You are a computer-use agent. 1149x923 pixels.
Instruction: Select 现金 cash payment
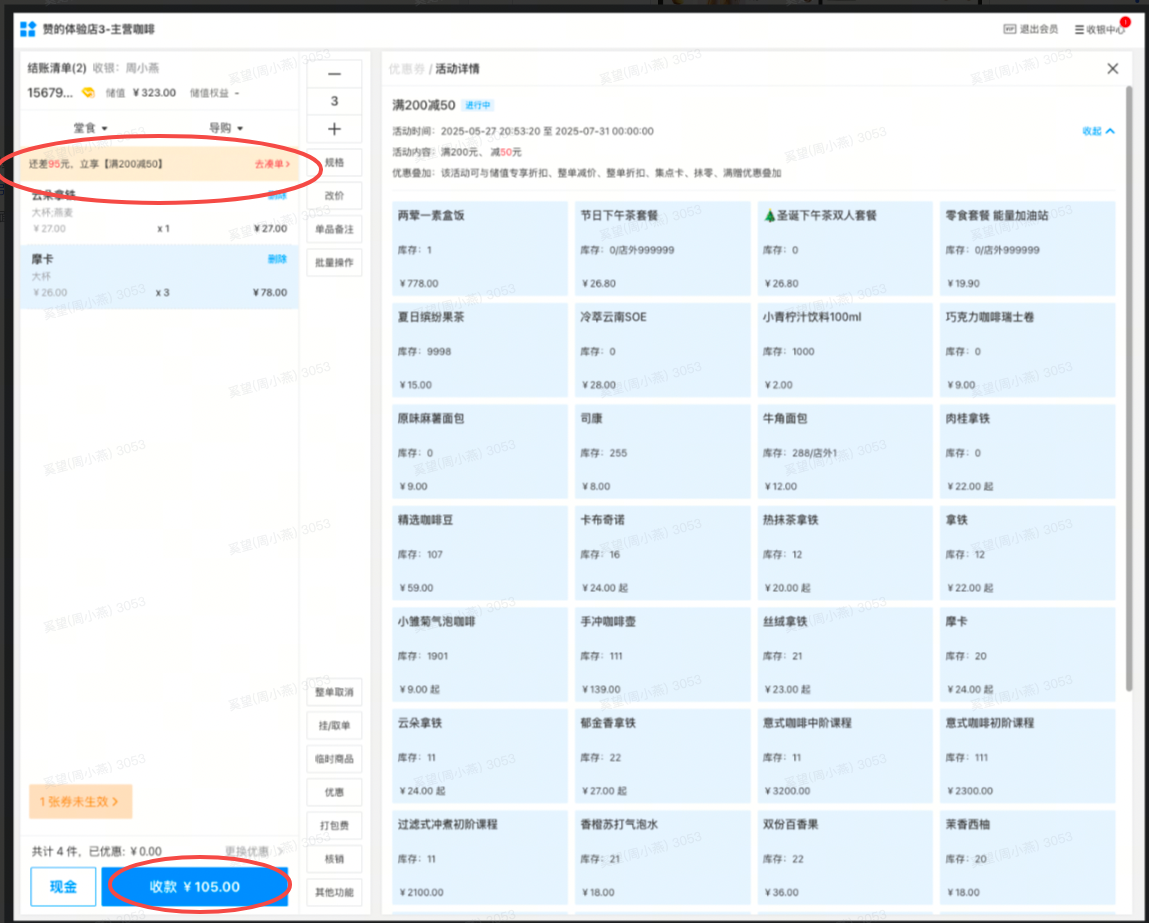click(x=62, y=886)
